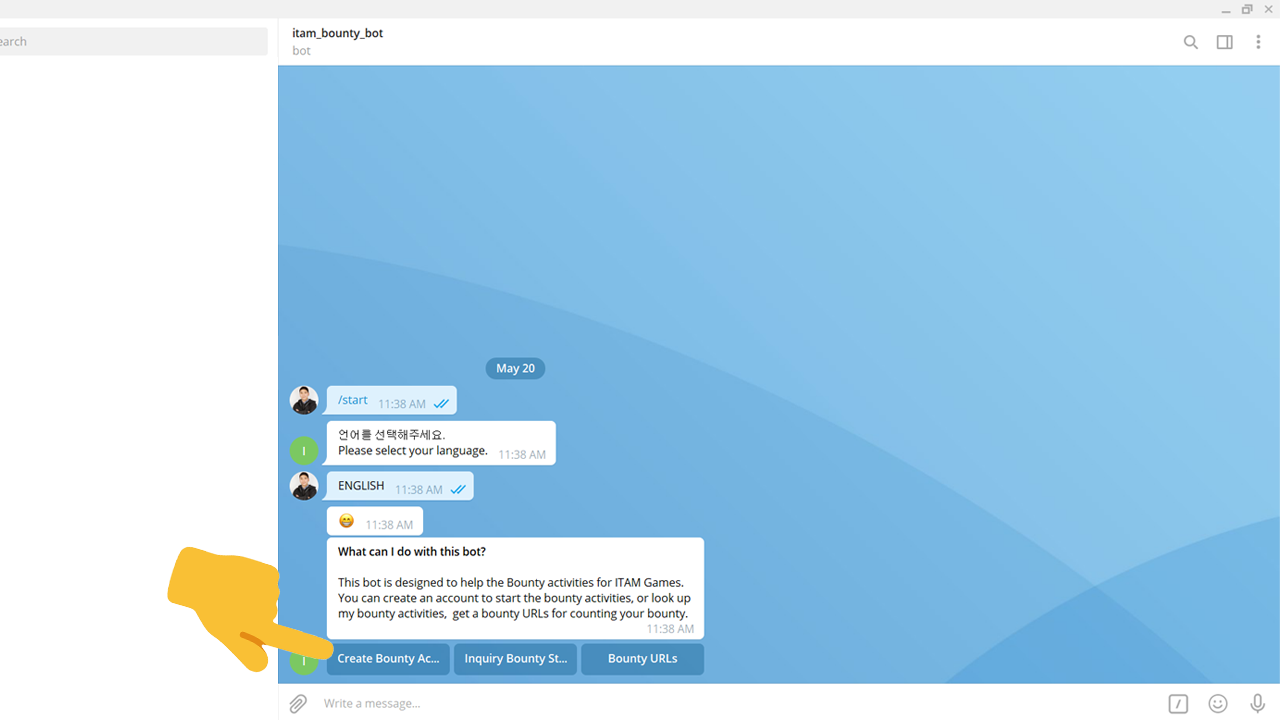Close the Telegram window

[x=1269, y=9]
